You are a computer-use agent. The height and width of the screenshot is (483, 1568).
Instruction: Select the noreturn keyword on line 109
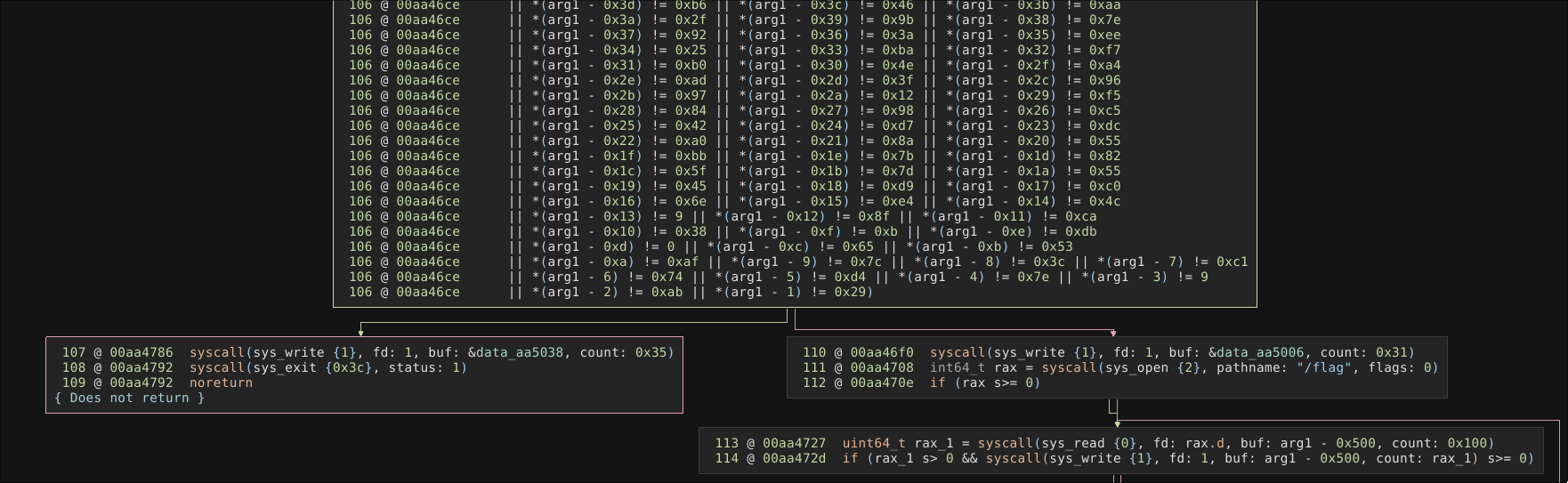click(221, 382)
